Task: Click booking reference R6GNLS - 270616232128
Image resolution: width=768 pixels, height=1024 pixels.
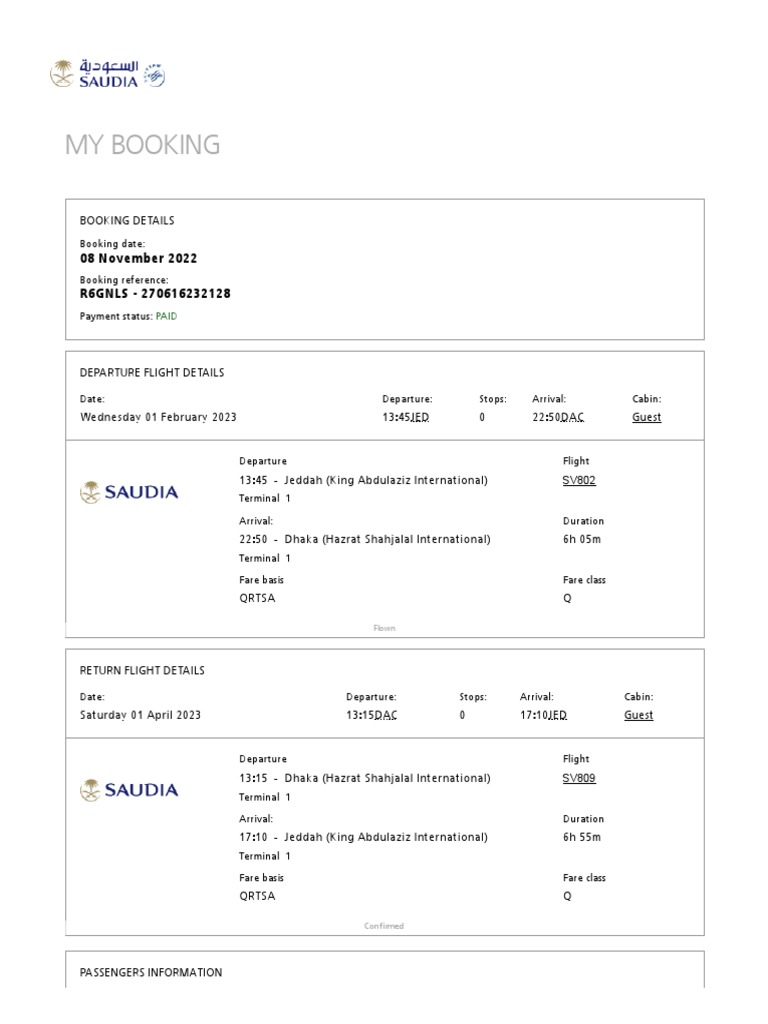Action: click(x=155, y=294)
